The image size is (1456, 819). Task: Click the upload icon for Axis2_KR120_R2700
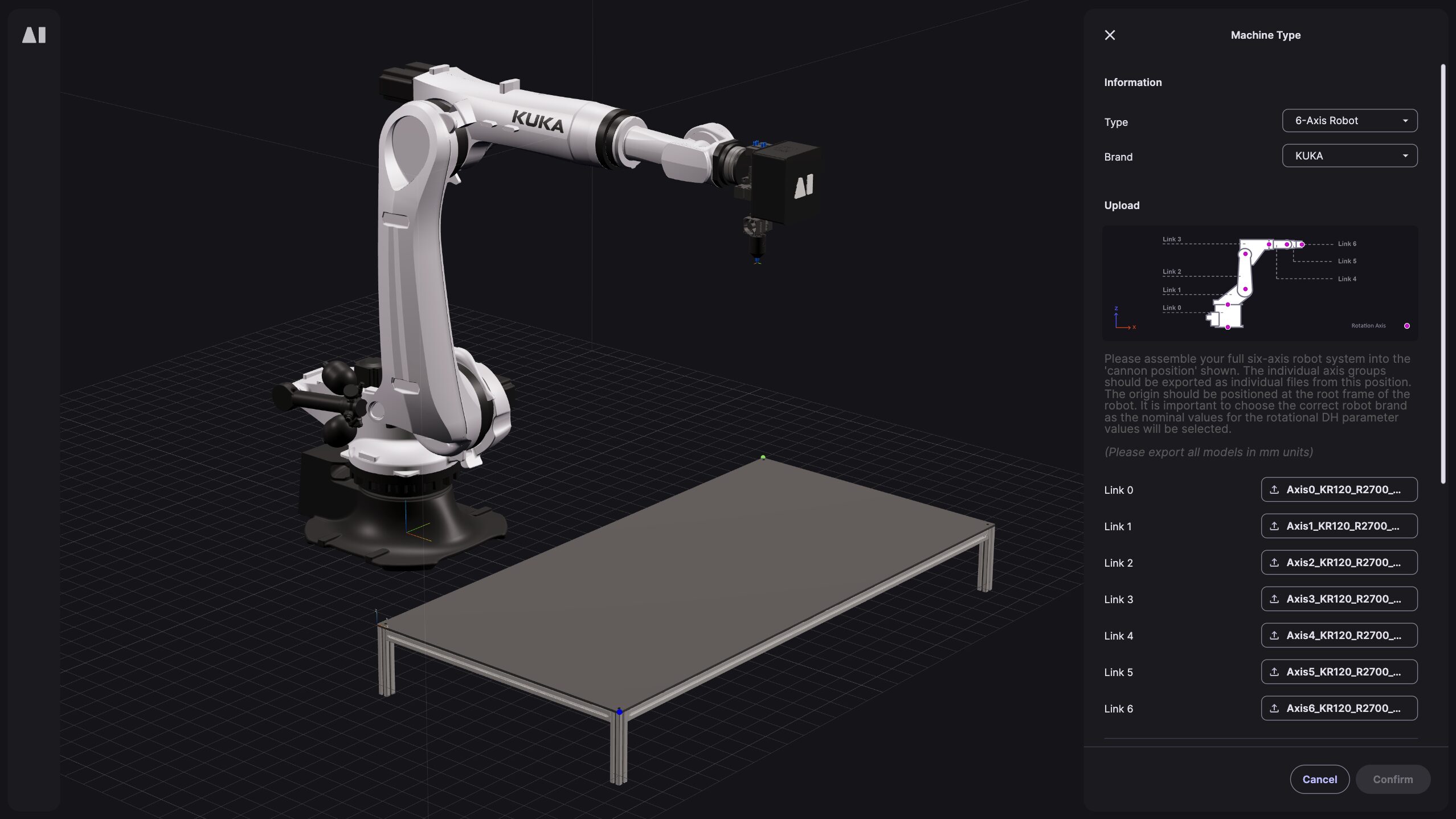[1275, 562]
